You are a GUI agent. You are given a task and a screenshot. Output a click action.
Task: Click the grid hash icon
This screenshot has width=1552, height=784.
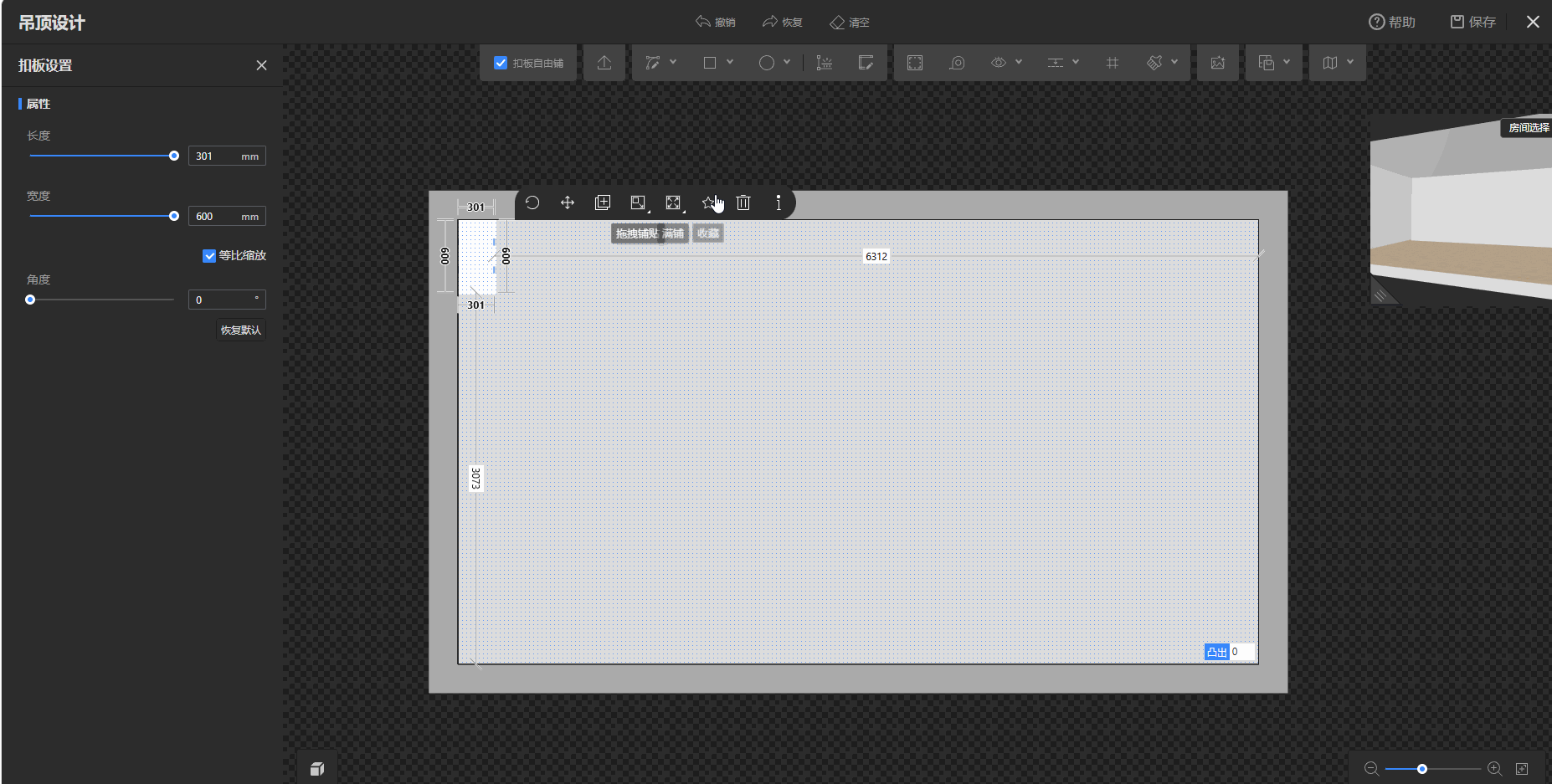pyautogui.click(x=1113, y=63)
